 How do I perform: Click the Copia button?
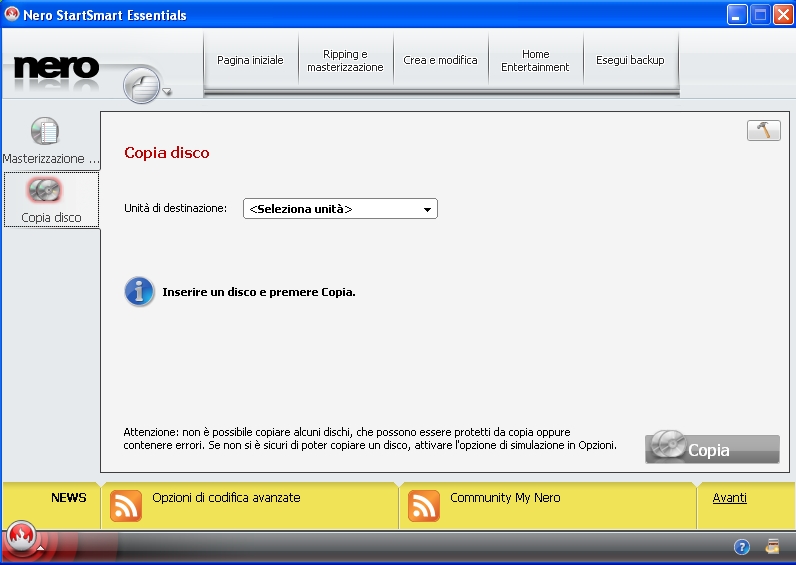(x=712, y=449)
